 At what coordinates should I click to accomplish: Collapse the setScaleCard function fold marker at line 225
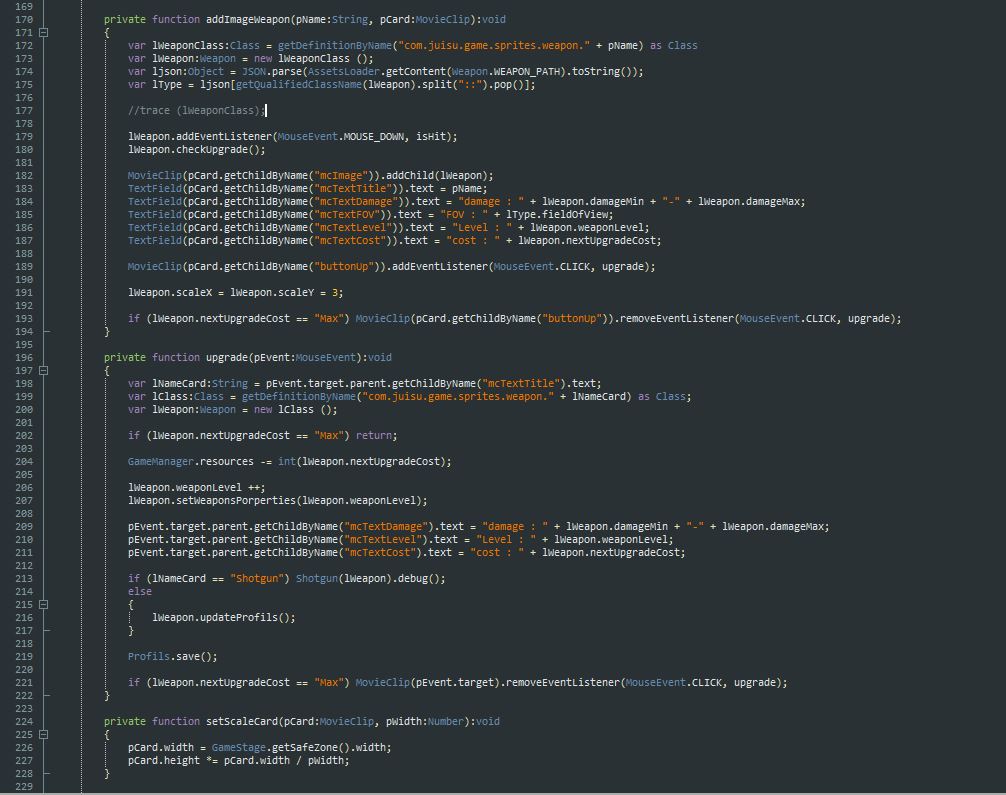point(44,735)
